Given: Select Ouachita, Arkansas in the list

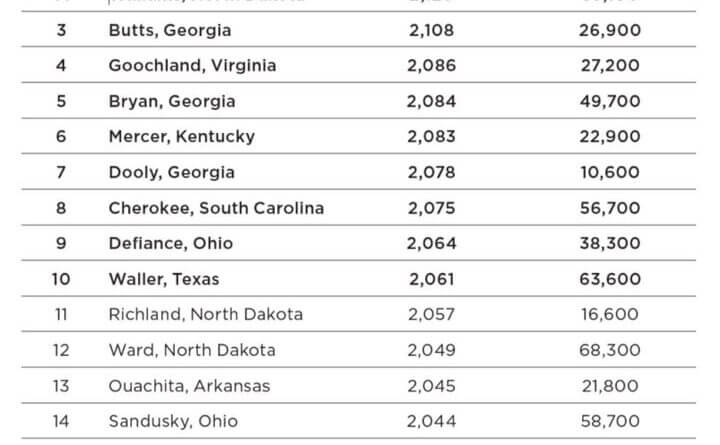Looking at the screenshot, I should click(x=189, y=386).
